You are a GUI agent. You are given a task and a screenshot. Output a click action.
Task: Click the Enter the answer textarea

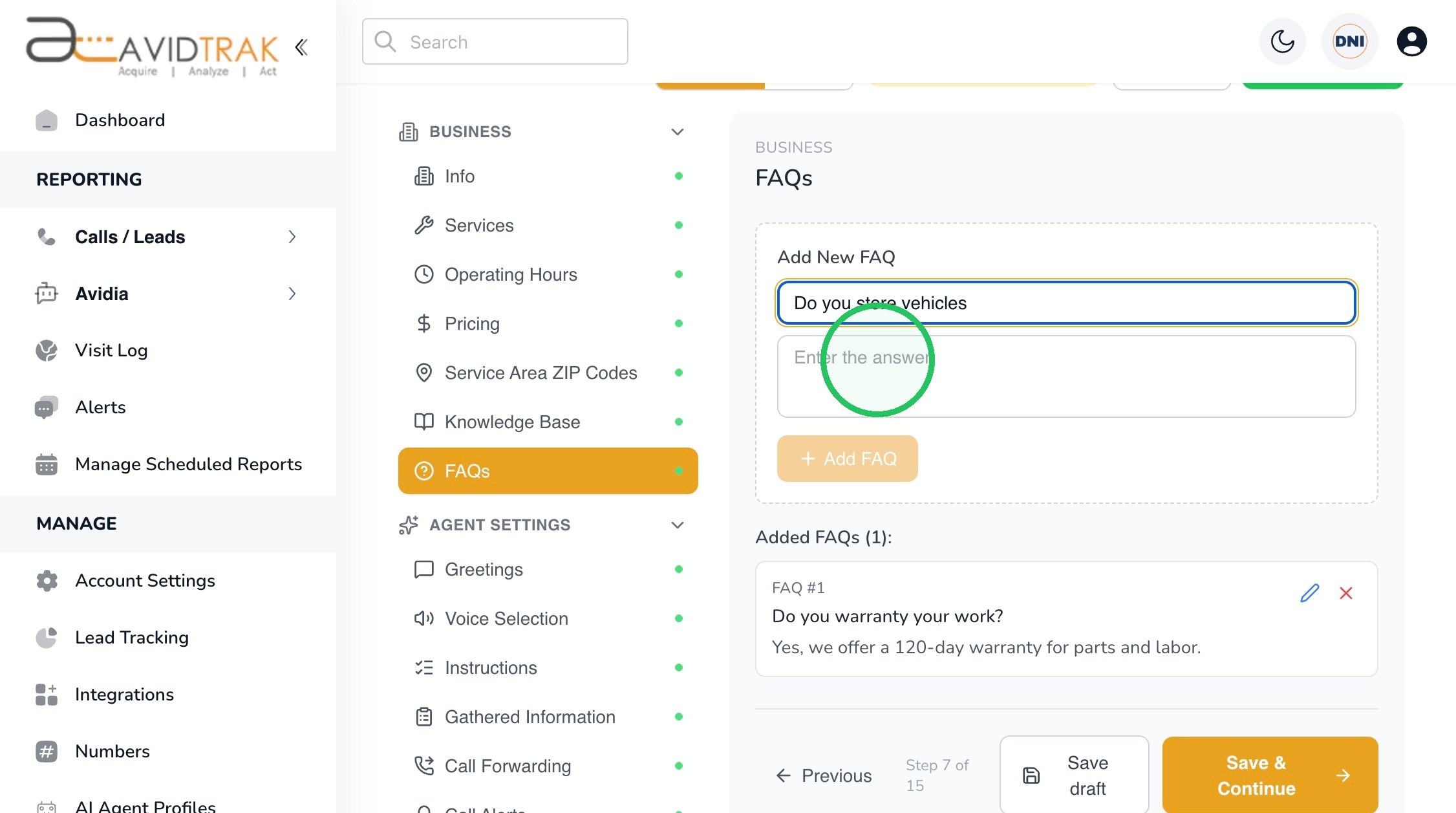(1066, 376)
